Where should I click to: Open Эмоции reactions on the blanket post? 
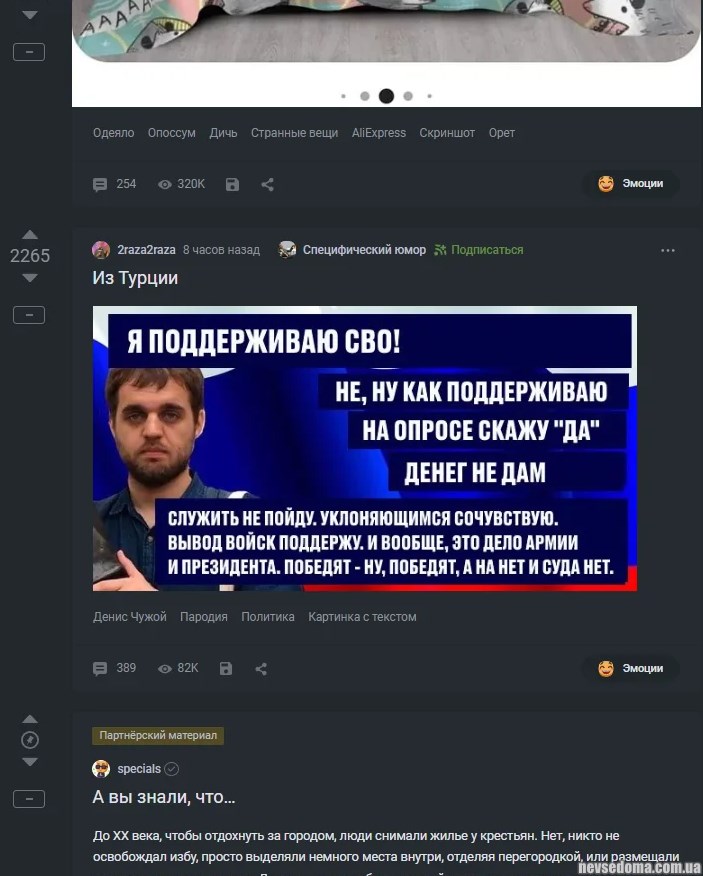631,184
